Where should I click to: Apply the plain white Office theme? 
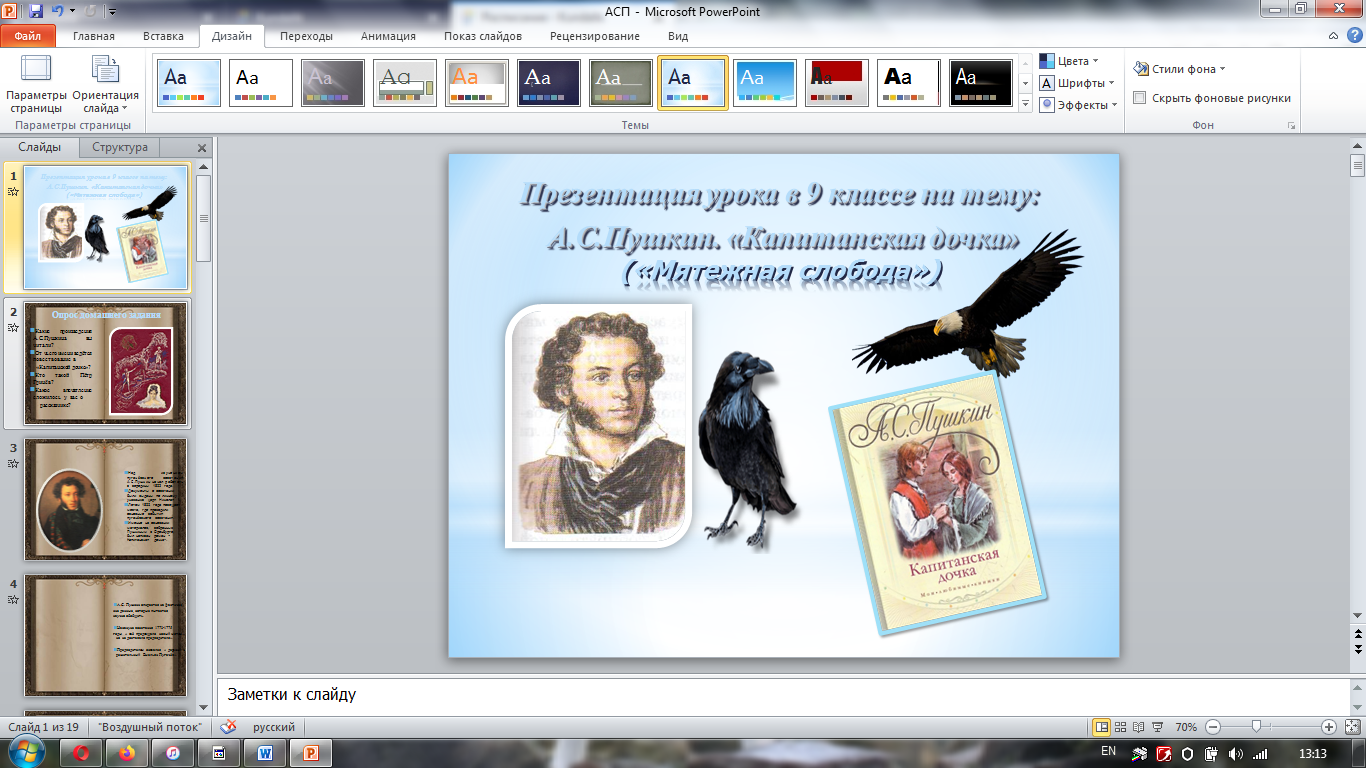pos(261,83)
